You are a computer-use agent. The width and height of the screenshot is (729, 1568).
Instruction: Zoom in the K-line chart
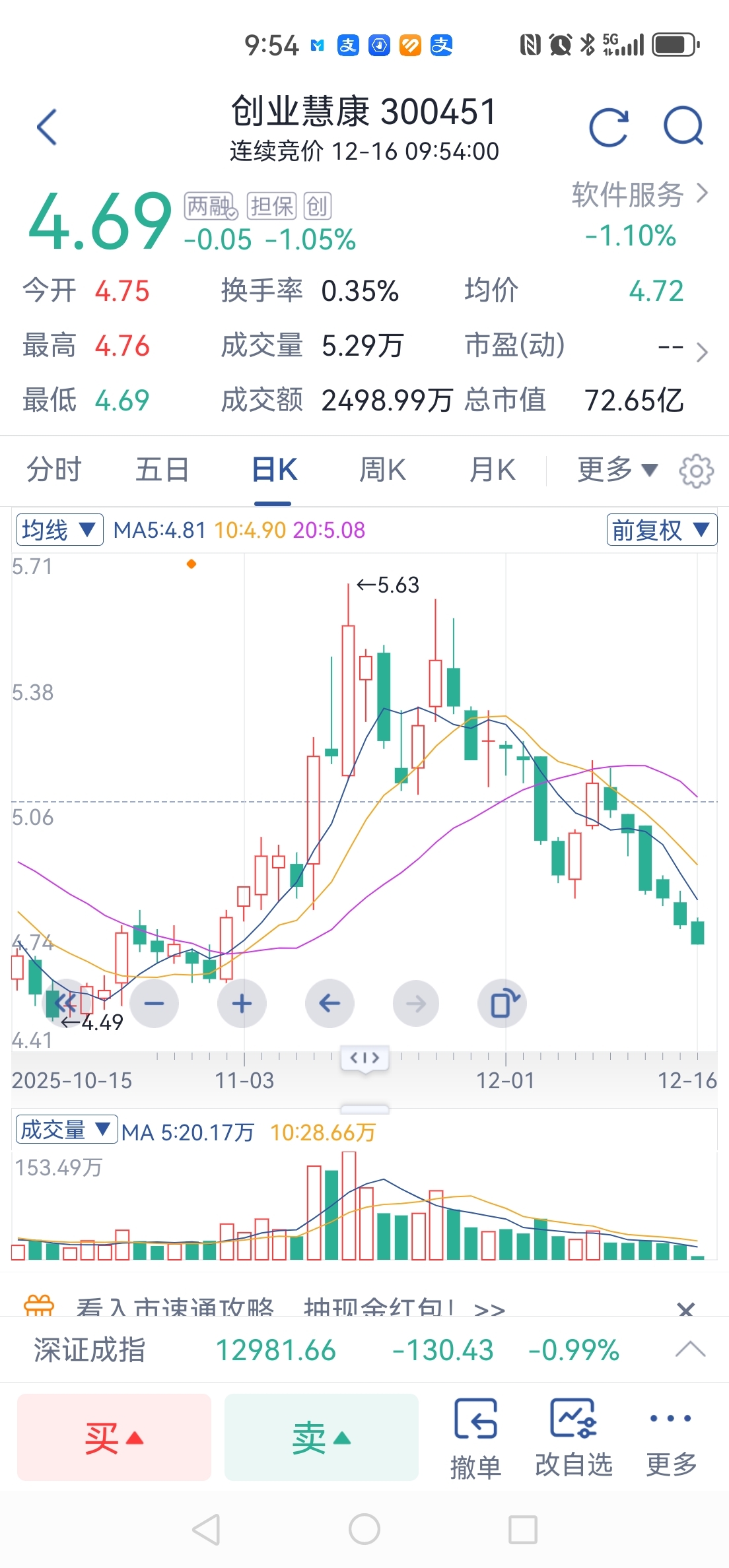click(242, 1004)
